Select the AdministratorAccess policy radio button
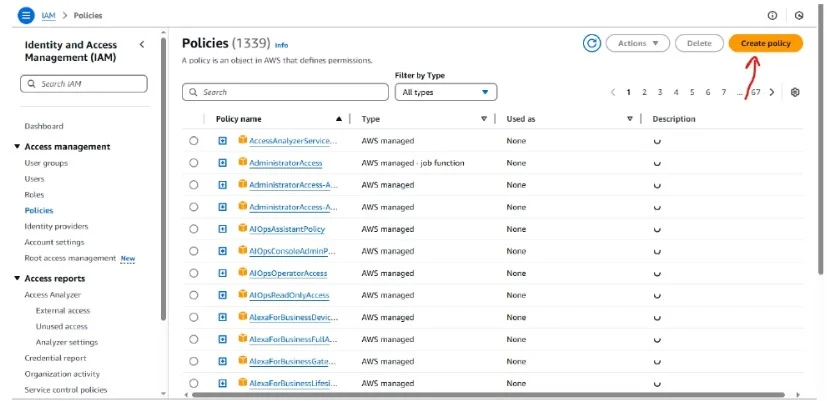 point(193,163)
